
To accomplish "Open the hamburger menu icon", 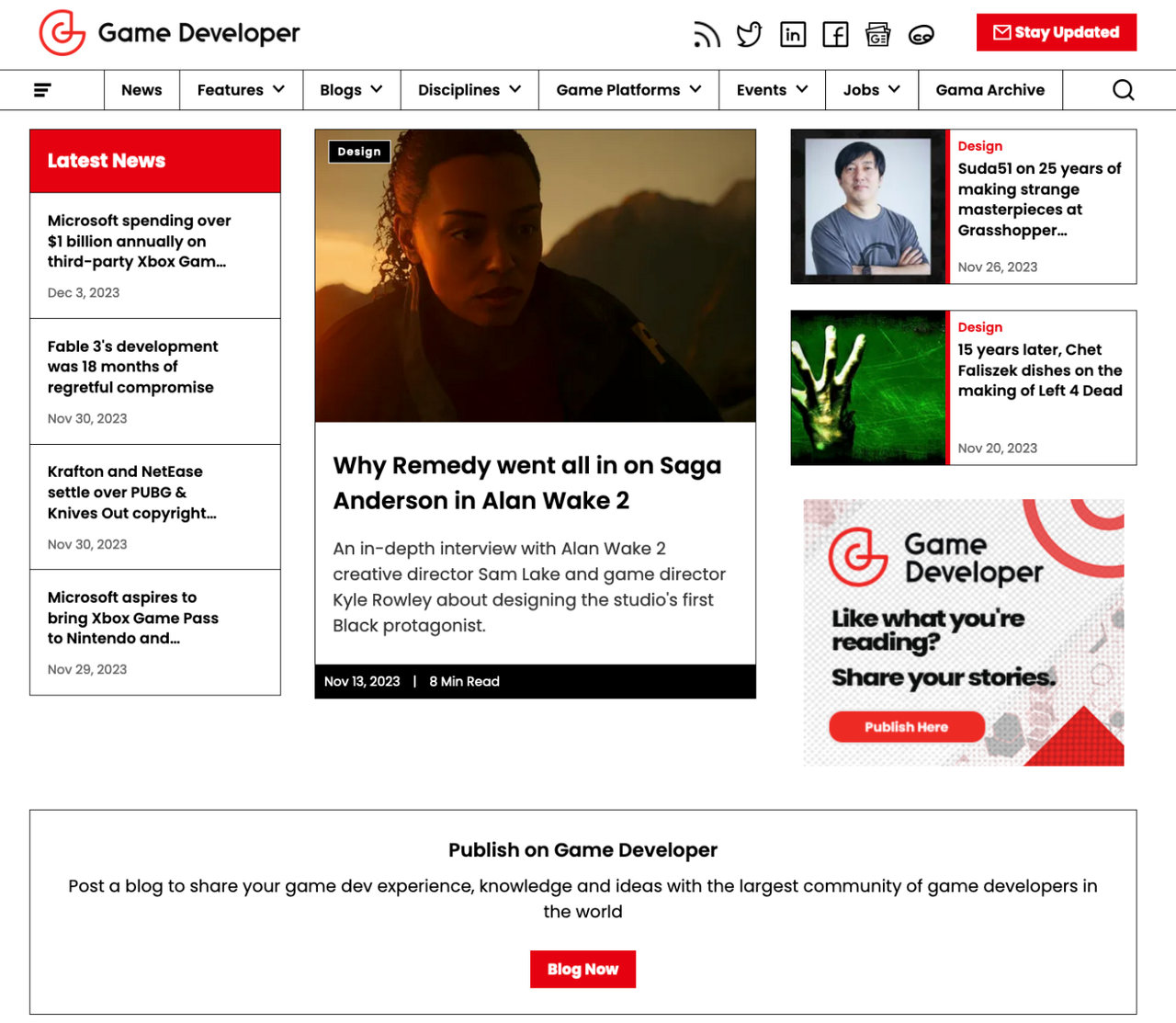I will [x=42, y=90].
